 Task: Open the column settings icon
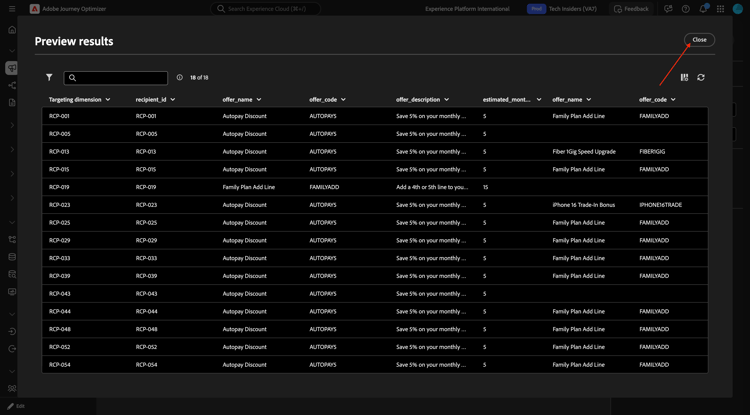(684, 77)
